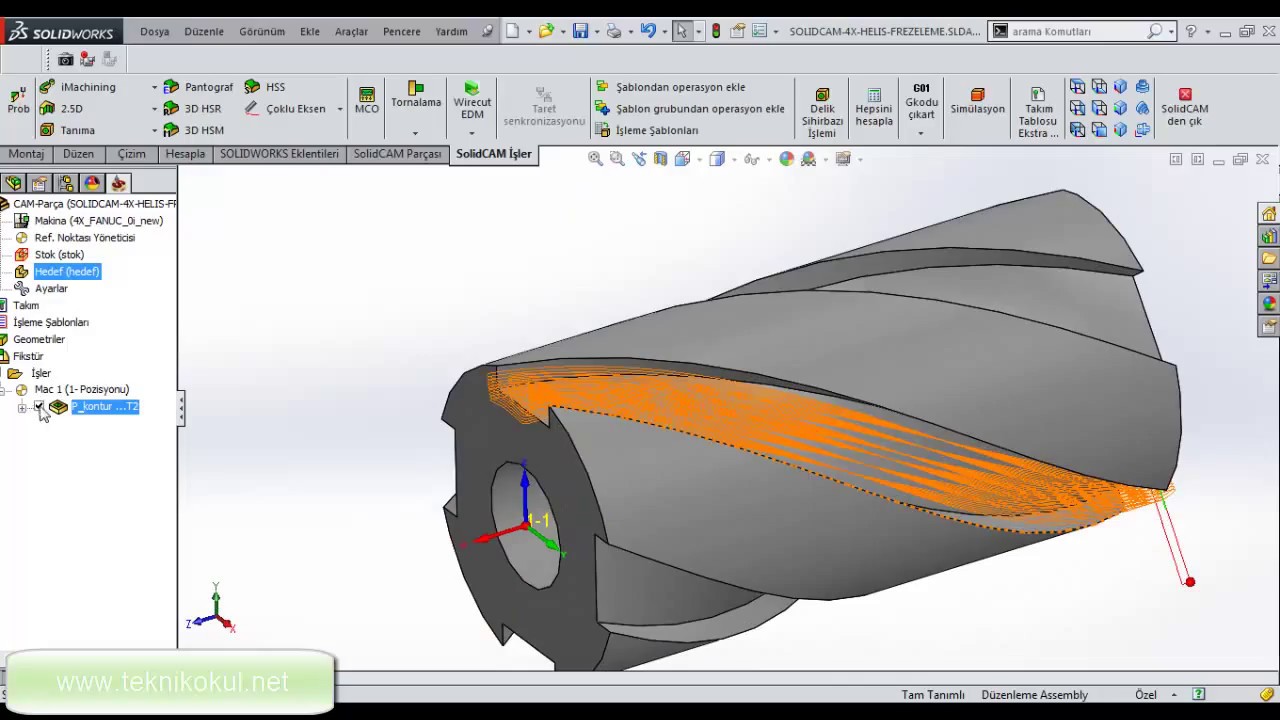Open the Çoklu Eksen multi-axis tool
Image resolution: width=1280 pixels, height=720 pixels.
[x=285, y=109]
